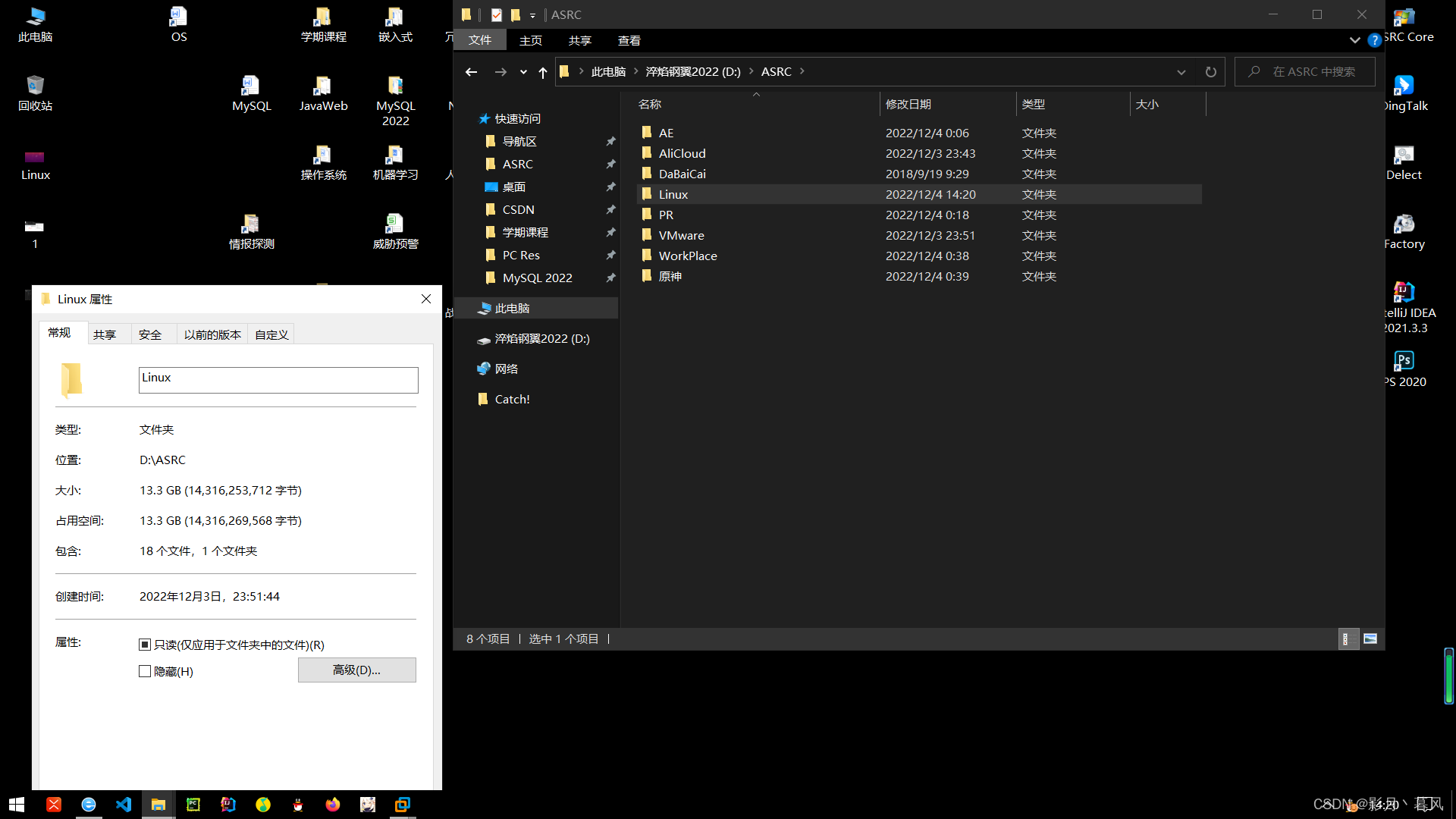Expand breadcrumb arrow after 此电脑
This screenshot has height=819, width=1456.
click(636, 71)
